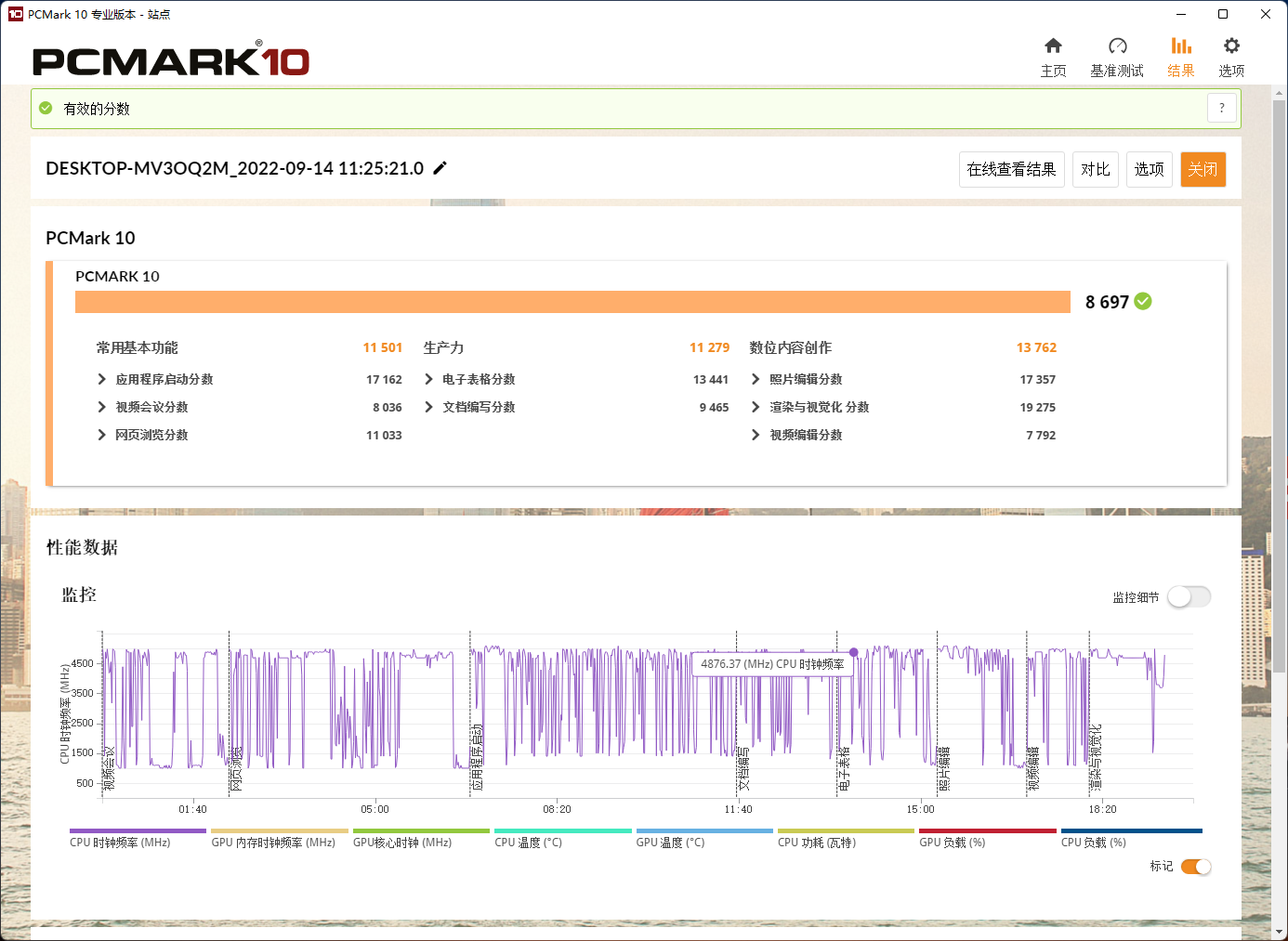Expand the 照片编辑分数 row
Viewport: 1288px width, 941px height.
(x=756, y=379)
